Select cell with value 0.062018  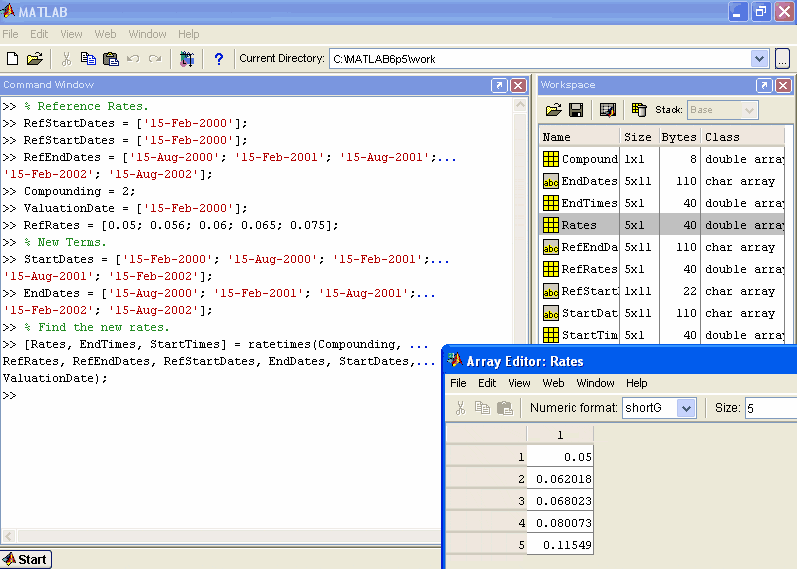pyautogui.click(x=560, y=479)
